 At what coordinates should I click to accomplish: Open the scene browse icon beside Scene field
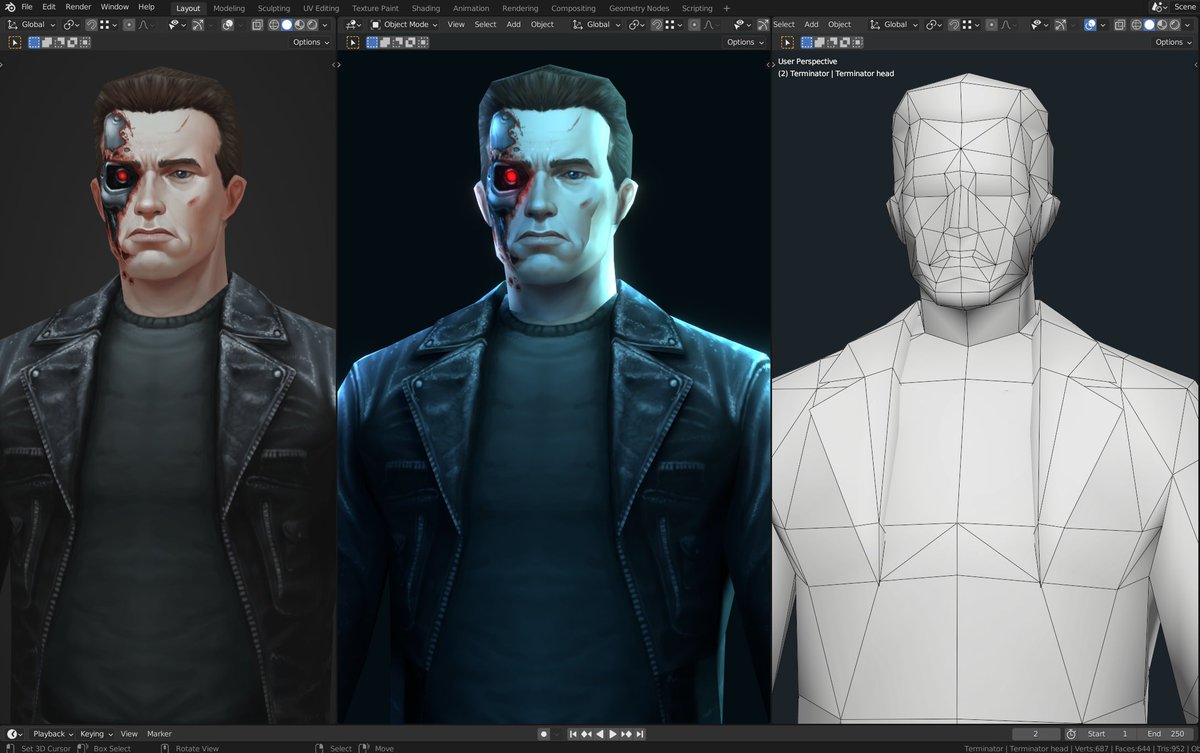click(1158, 7)
